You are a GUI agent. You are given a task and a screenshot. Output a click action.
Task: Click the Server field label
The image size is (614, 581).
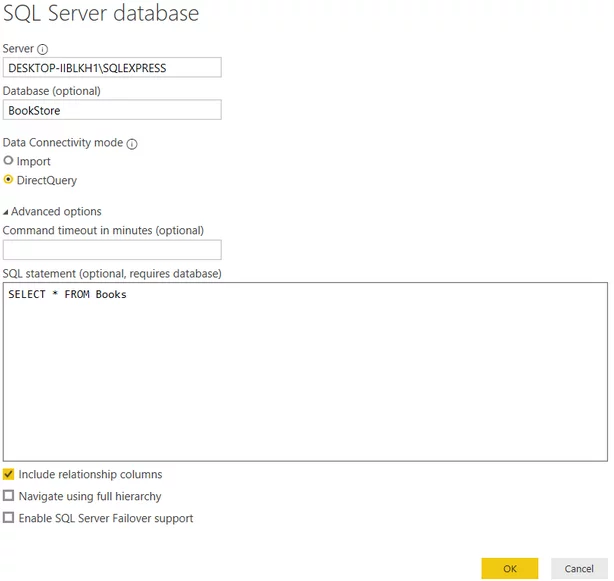(x=19, y=49)
